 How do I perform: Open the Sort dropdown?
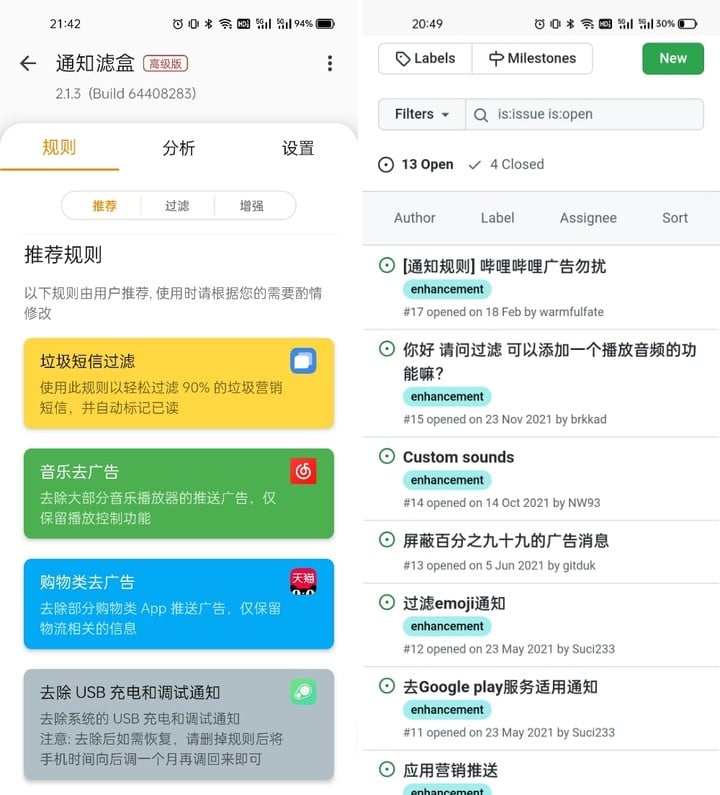pos(675,218)
